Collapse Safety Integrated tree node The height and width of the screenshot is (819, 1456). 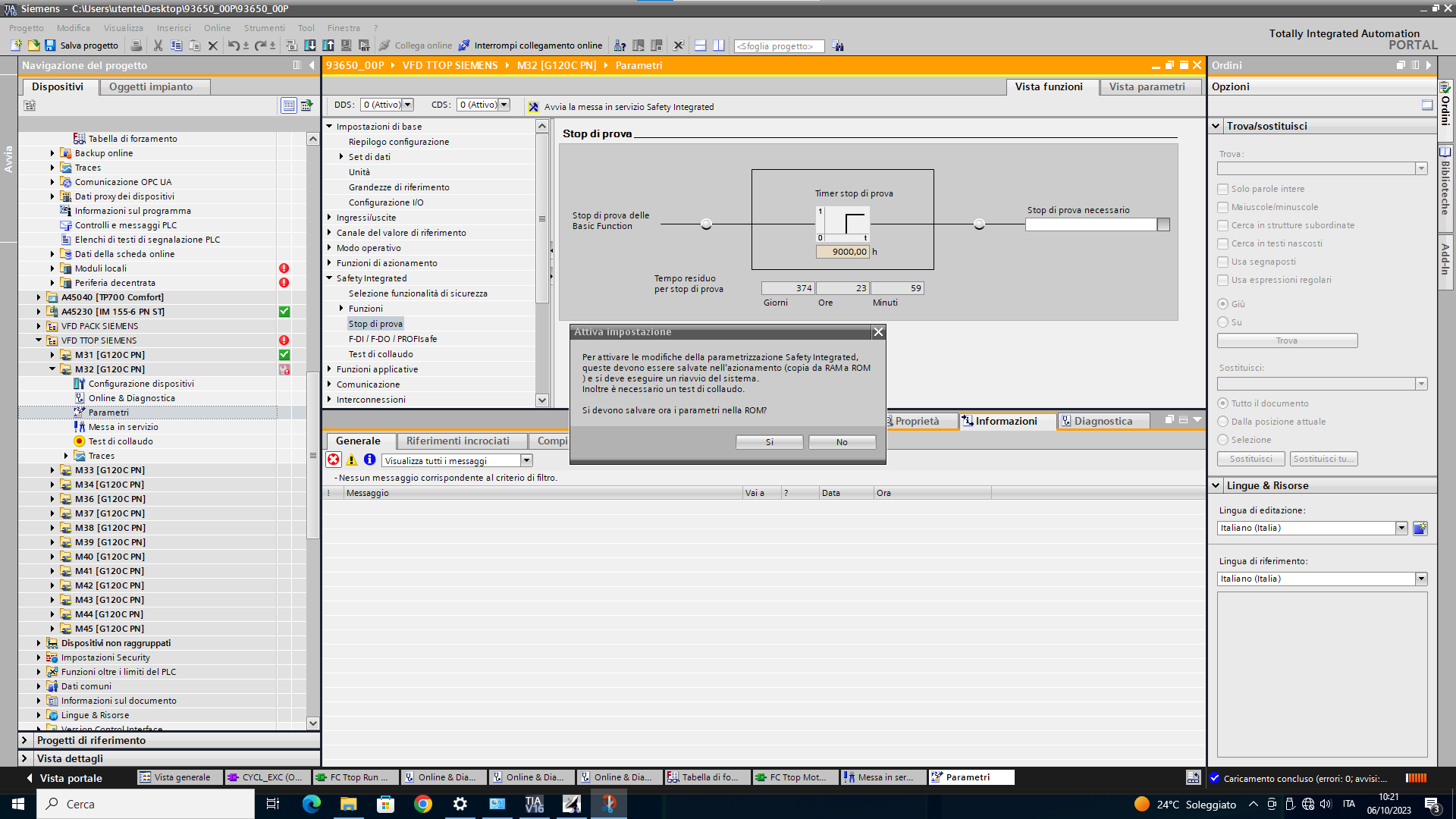tap(330, 278)
